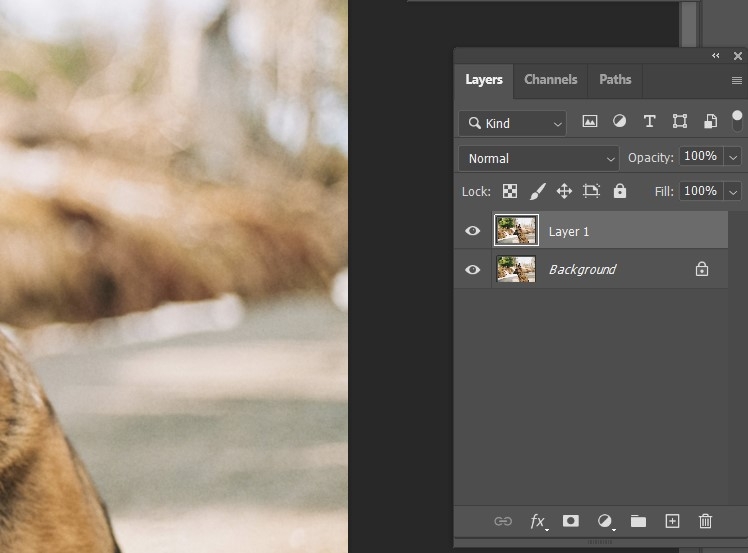Click the Background layer name
The width and height of the screenshot is (748, 553).
(582, 270)
